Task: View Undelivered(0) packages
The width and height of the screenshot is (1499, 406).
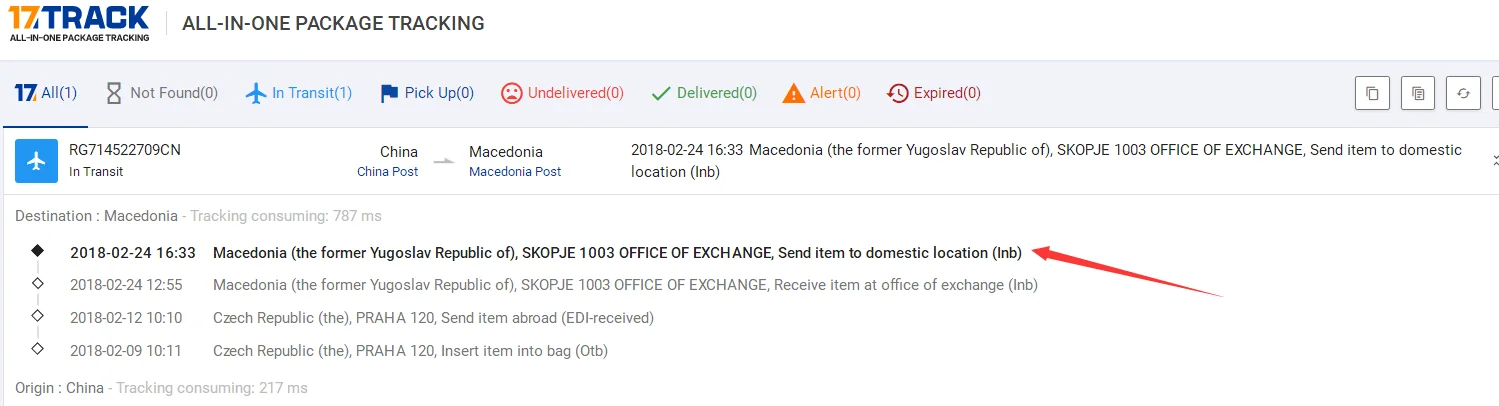Action: click(x=562, y=93)
